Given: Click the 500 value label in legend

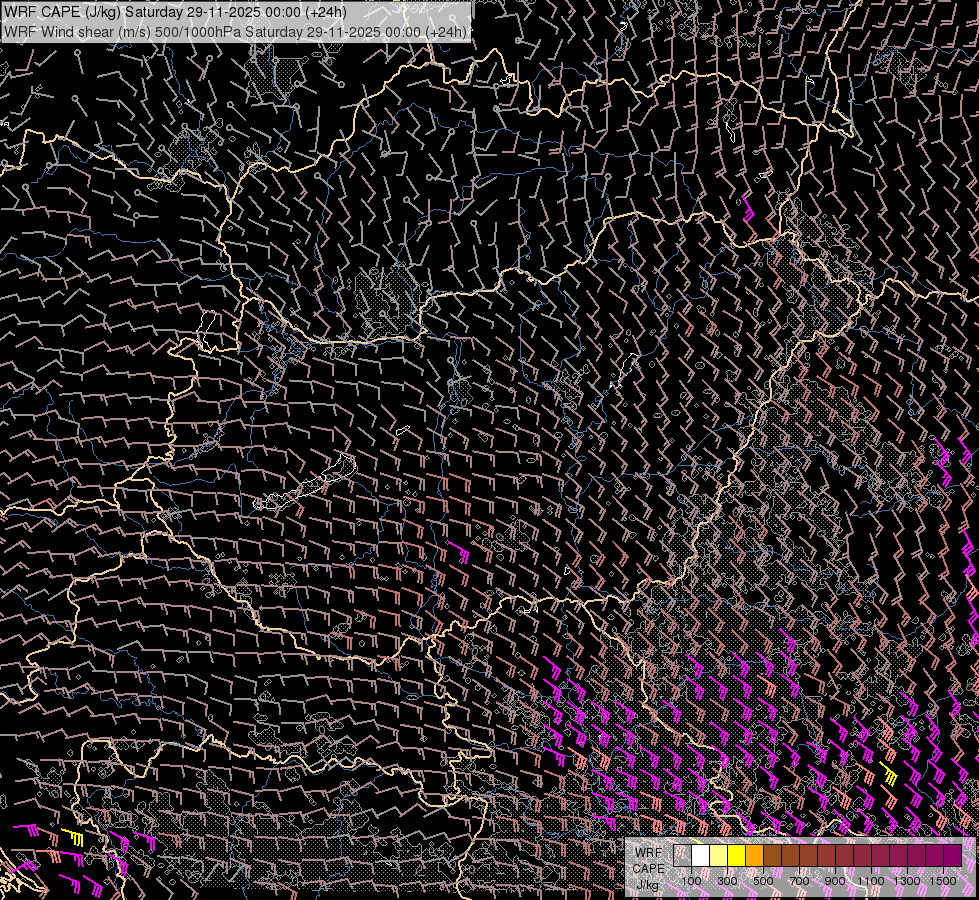Looking at the screenshot, I should (x=762, y=881).
